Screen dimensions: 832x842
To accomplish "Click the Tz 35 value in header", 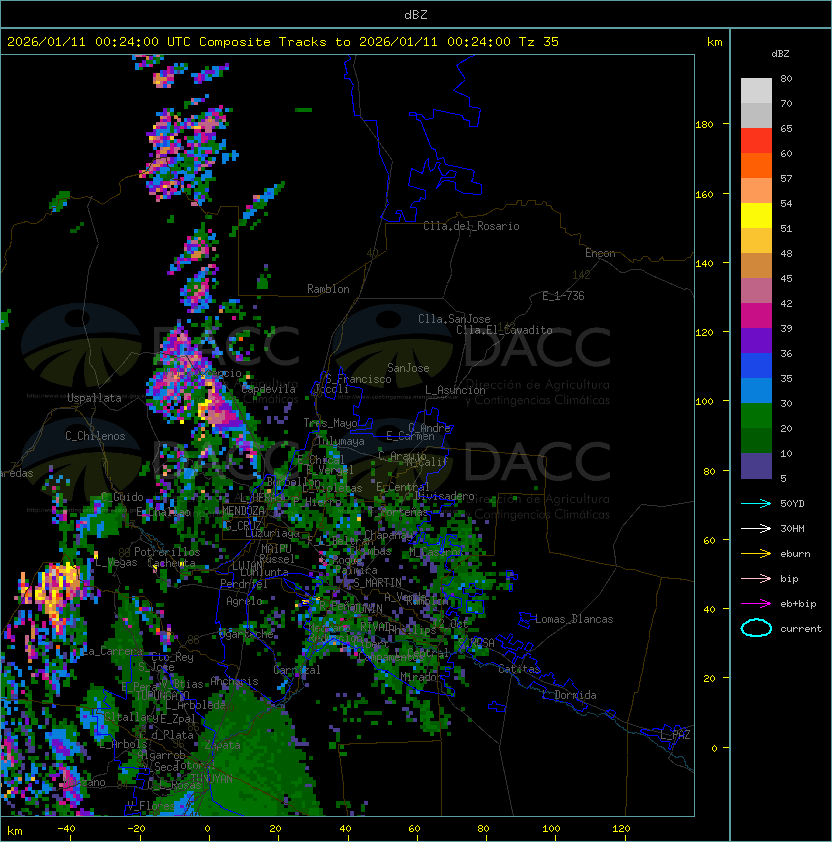I will coord(539,42).
